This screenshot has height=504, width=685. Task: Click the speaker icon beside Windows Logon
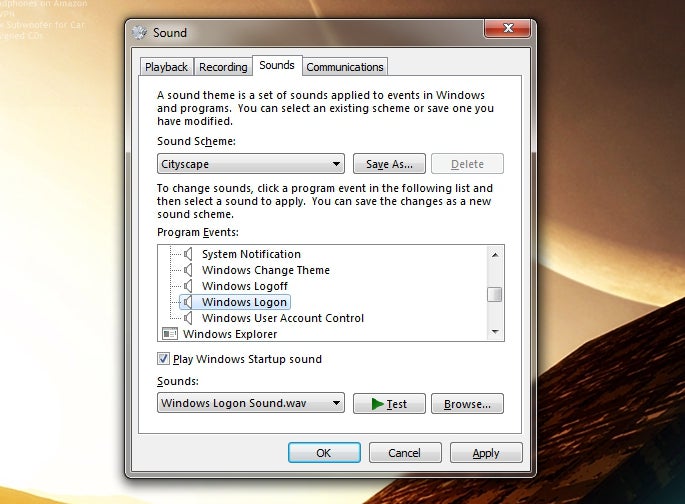click(188, 302)
